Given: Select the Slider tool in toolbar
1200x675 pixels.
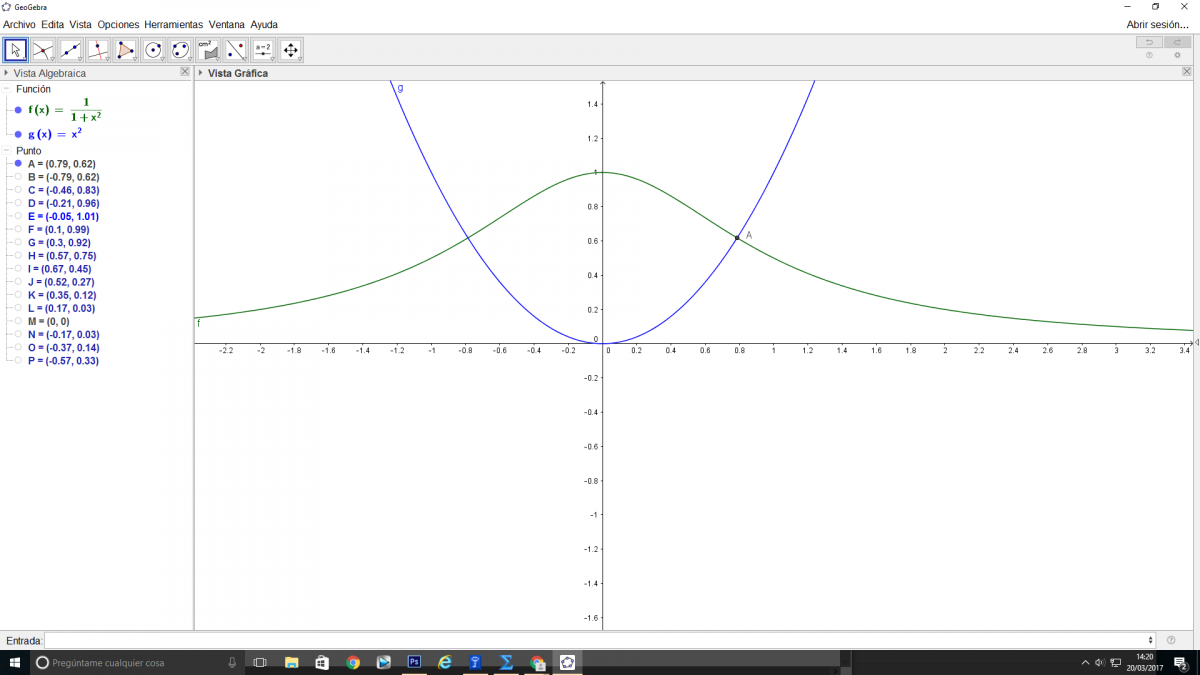Looking at the screenshot, I should coord(263,49).
